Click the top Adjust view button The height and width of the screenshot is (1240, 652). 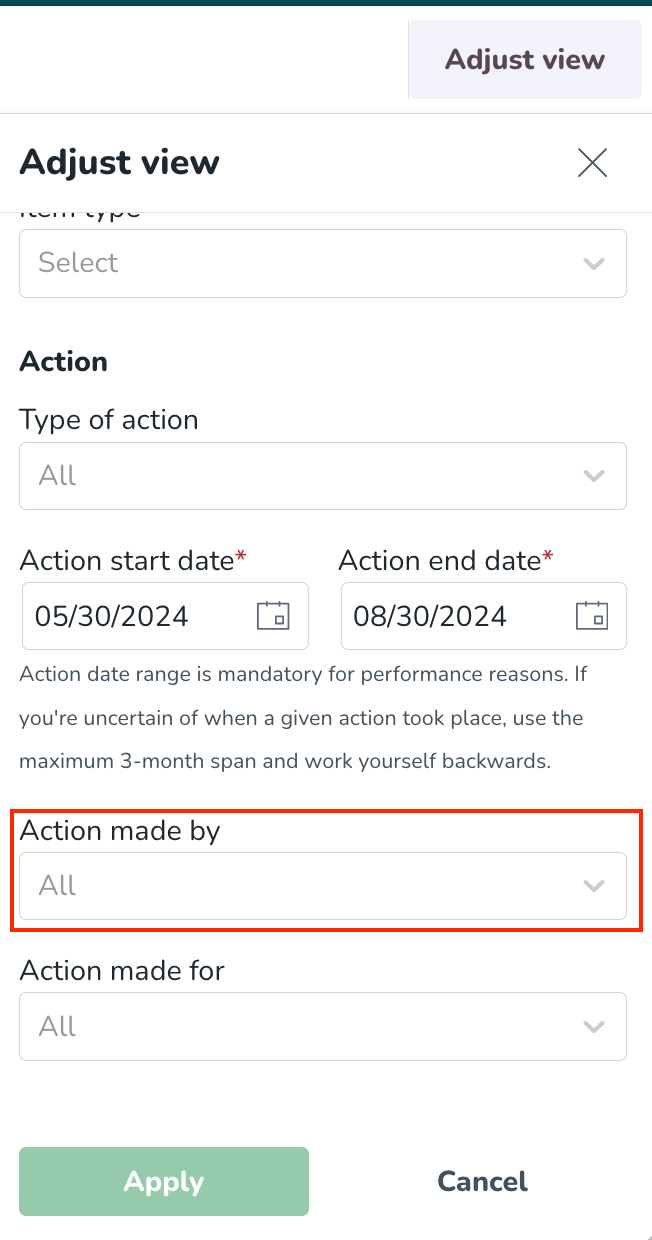click(x=525, y=59)
